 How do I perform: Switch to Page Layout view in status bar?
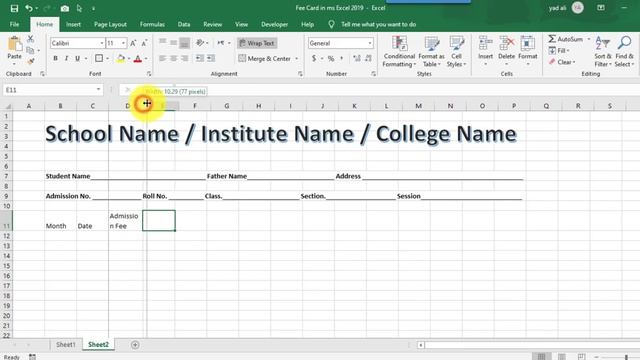point(562,357)
